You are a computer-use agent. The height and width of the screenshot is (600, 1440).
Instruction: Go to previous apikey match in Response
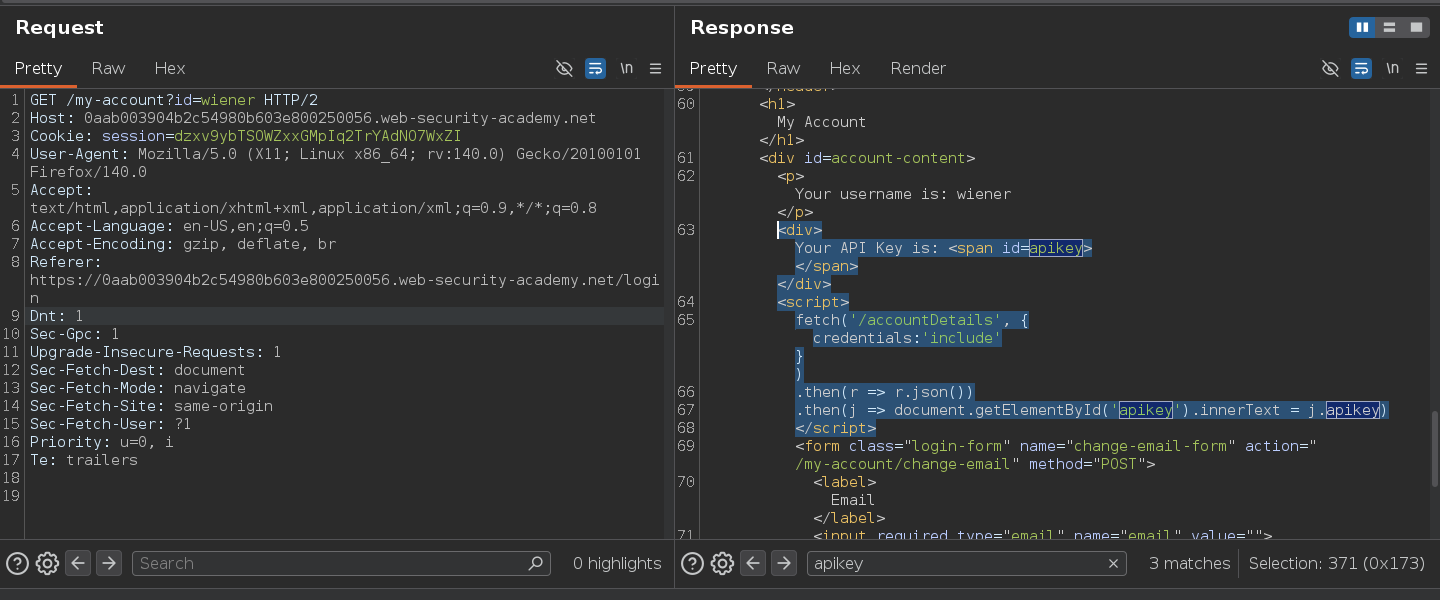pyautogui.click(x=753, y=563)
